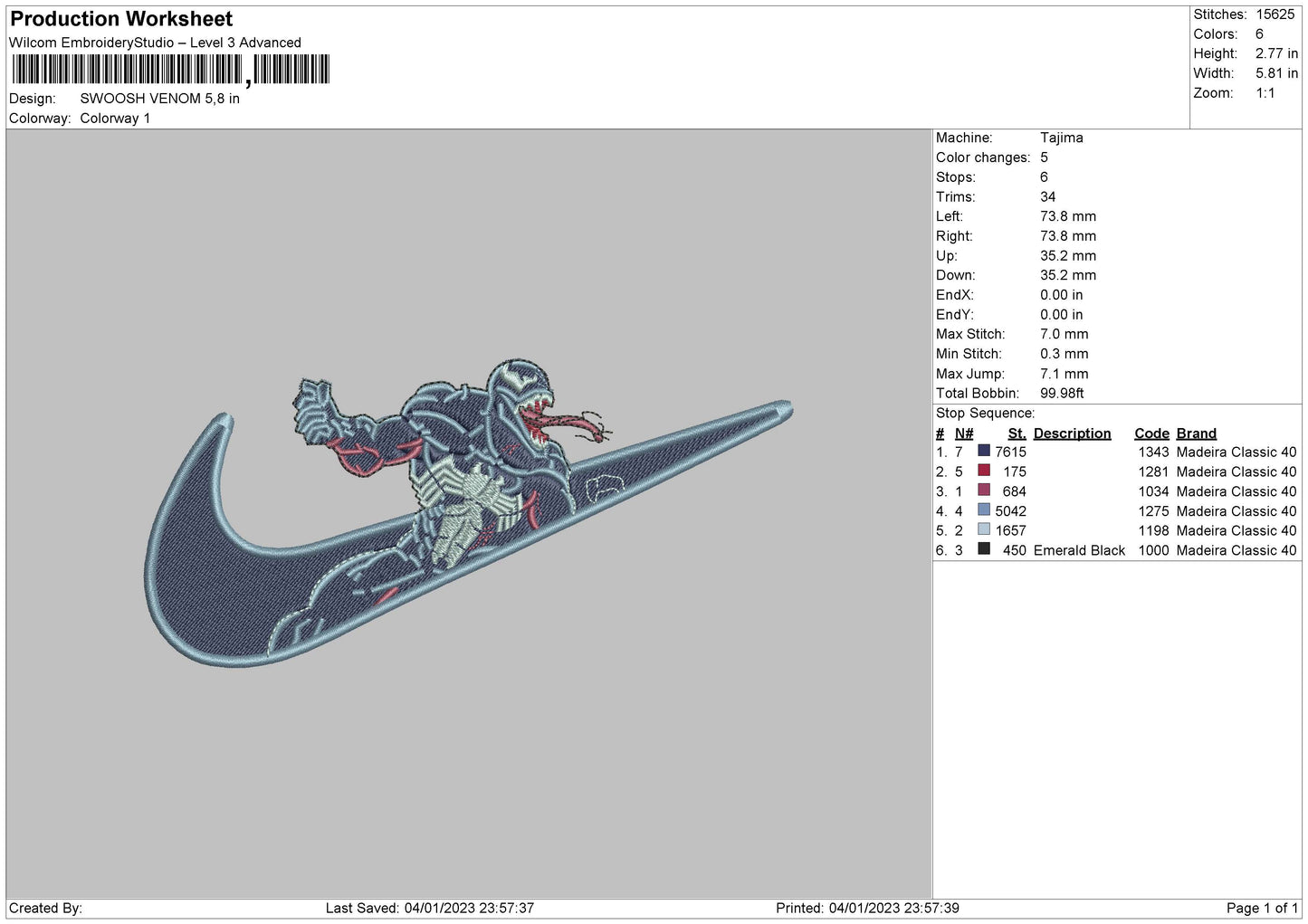
Task: Select the light blue swatch for thread 1198
Action: [983, 530]
